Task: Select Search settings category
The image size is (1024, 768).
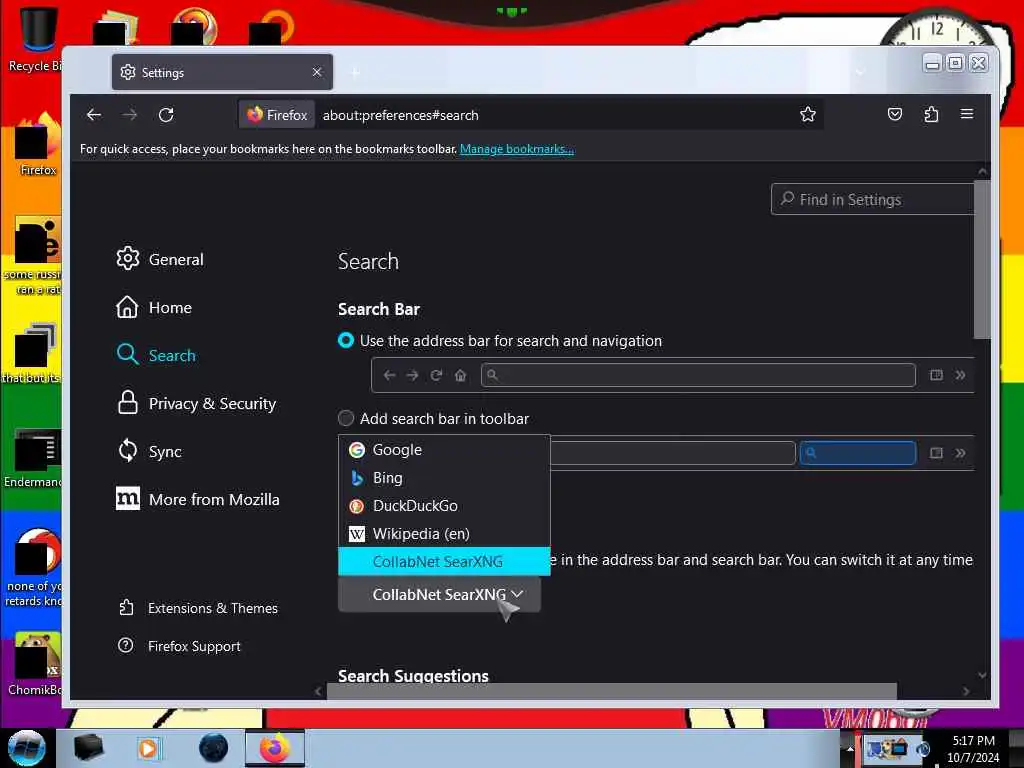Action: point(156,355)
